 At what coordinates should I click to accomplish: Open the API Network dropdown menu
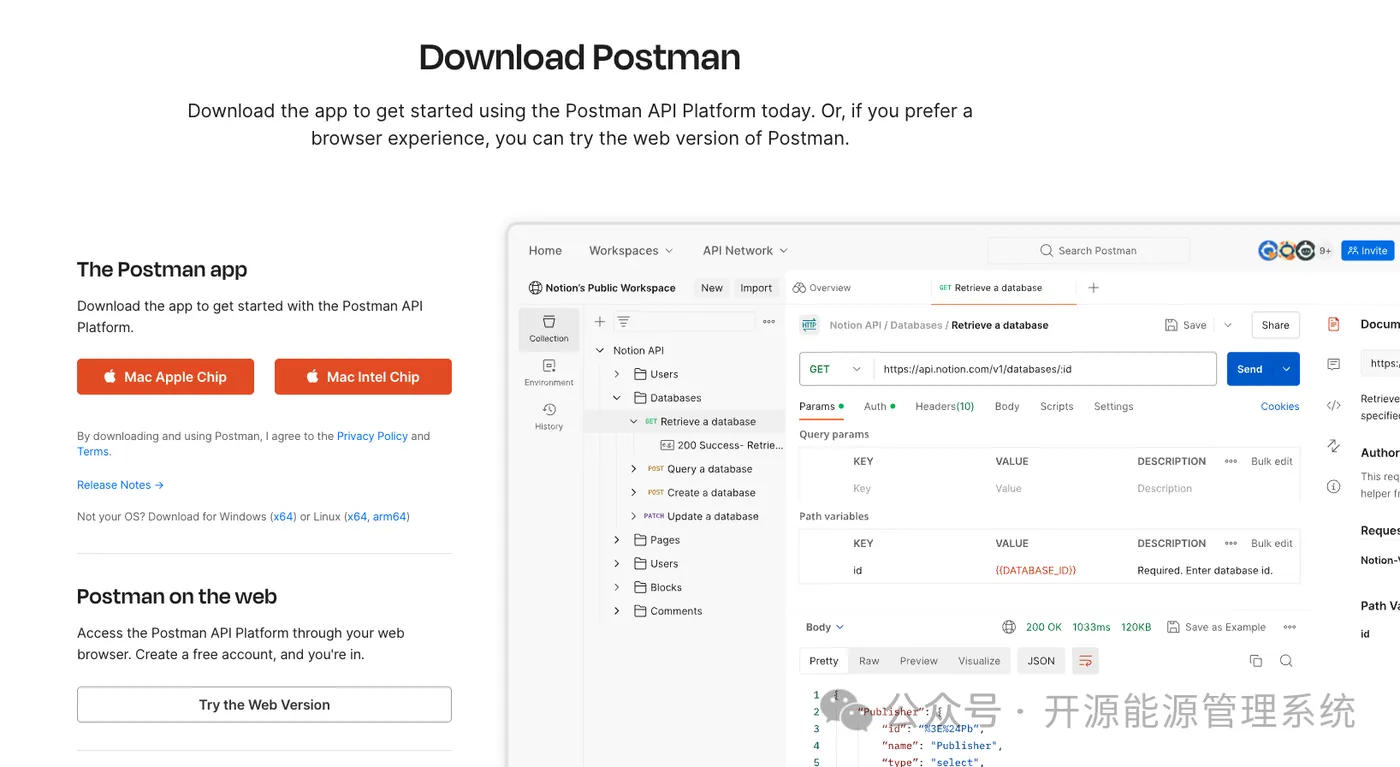745,250
